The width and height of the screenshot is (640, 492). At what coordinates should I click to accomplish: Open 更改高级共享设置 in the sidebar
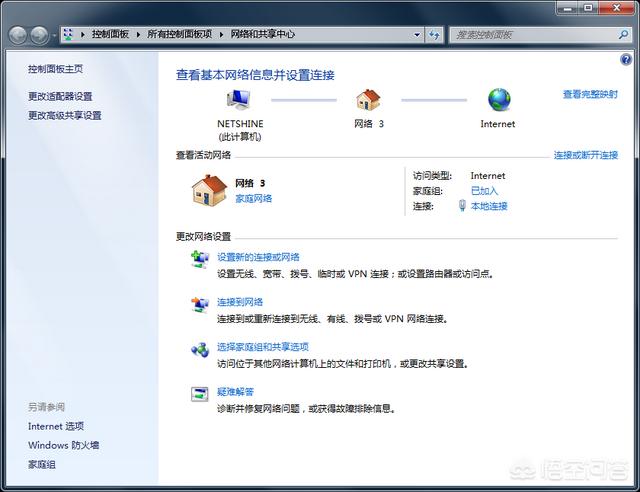pyautogui.click(x=65, y=116)
